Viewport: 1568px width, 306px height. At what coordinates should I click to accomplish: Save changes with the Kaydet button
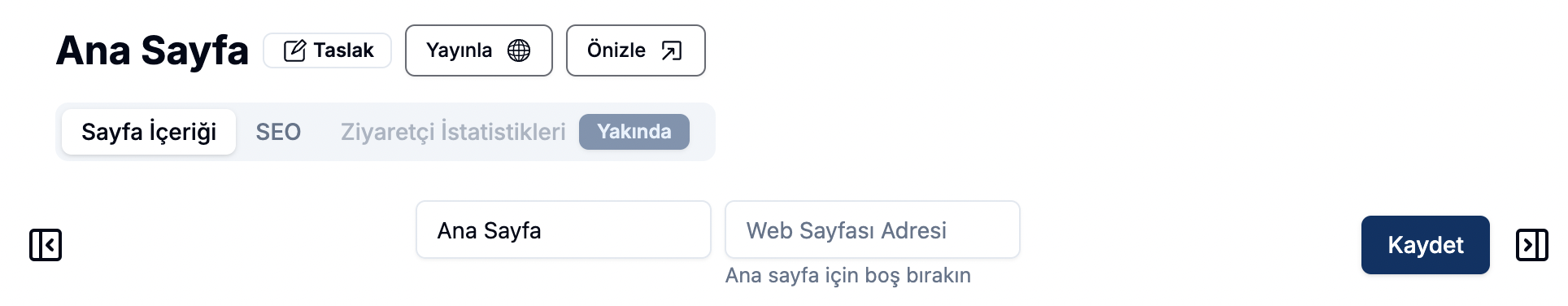(1426, 245)
